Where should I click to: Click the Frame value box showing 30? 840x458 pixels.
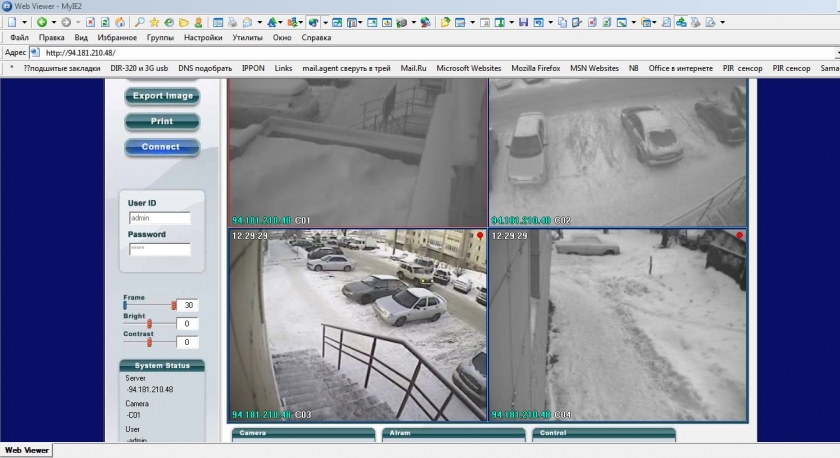(187, 305)
